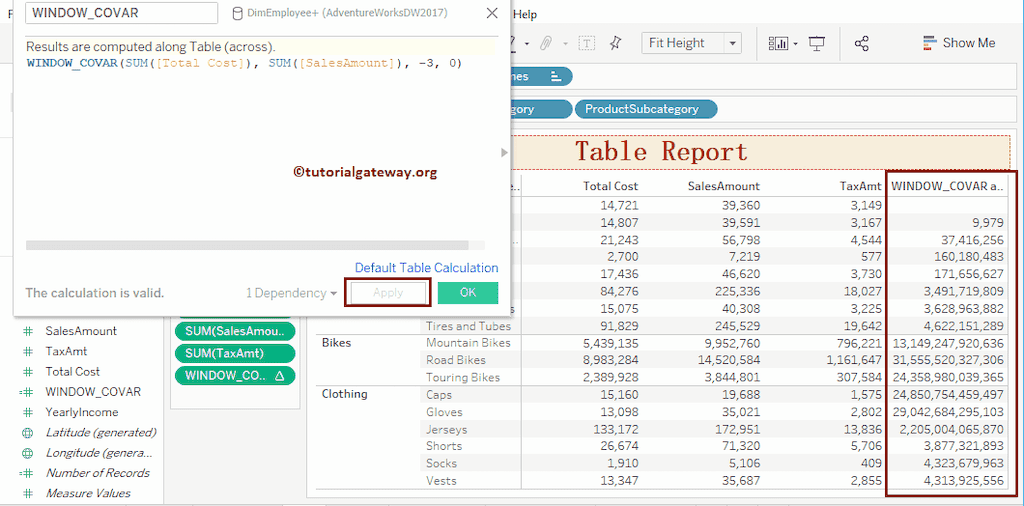Click the formula text WINDOW_COVAR expression

245,63
